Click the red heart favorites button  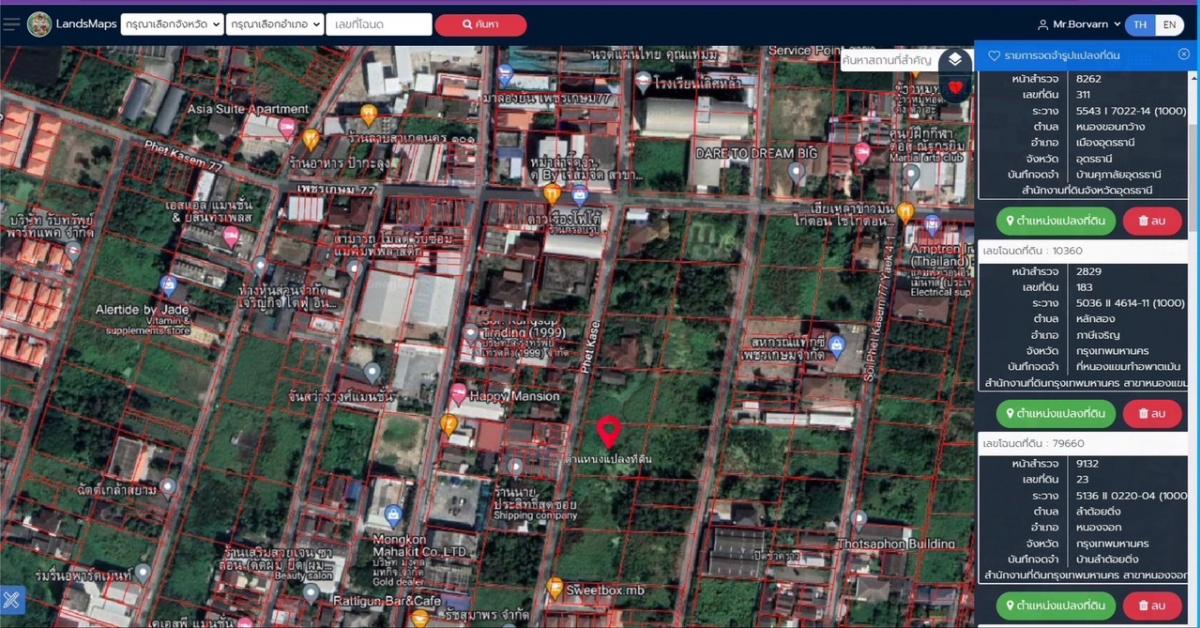tap(955, 88)
